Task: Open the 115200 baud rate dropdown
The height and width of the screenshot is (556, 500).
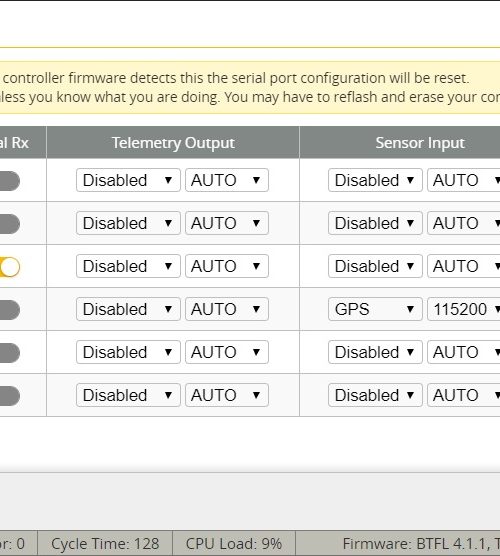Action: coord(464,309)
